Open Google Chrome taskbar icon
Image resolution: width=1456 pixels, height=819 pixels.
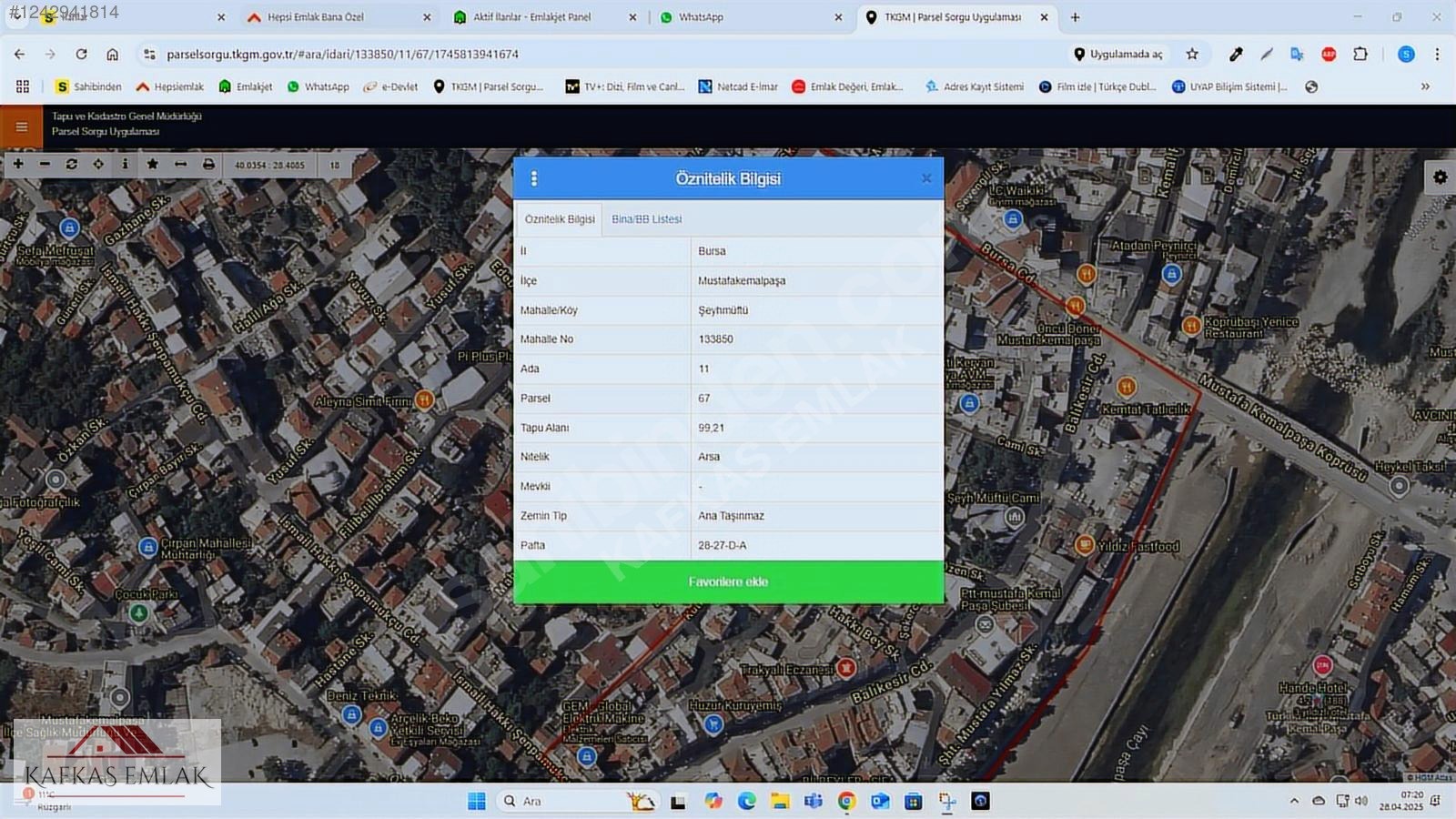tap(846, 801)
